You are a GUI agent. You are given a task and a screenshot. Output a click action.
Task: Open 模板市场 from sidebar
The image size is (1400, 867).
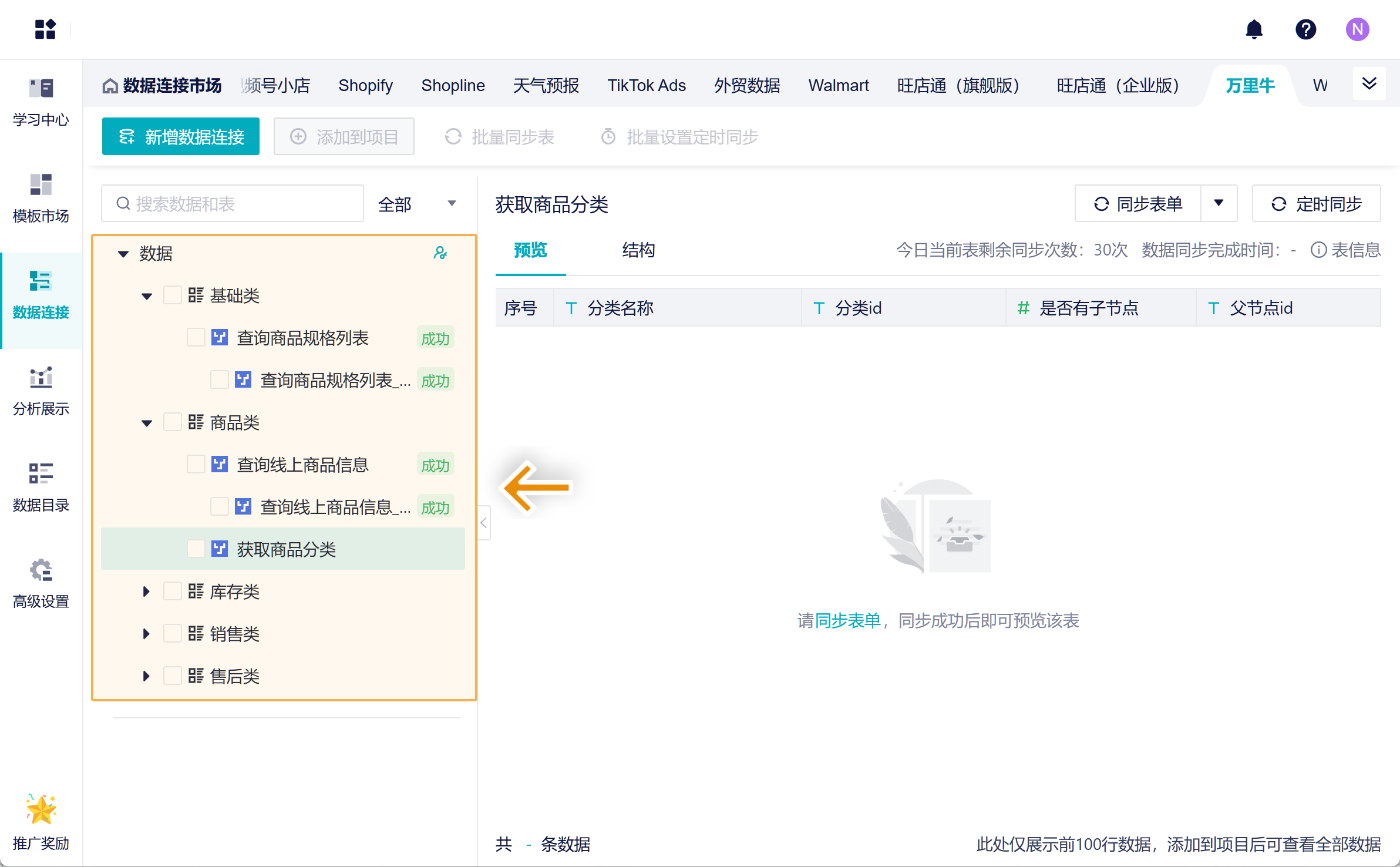[x=41, y=199]
